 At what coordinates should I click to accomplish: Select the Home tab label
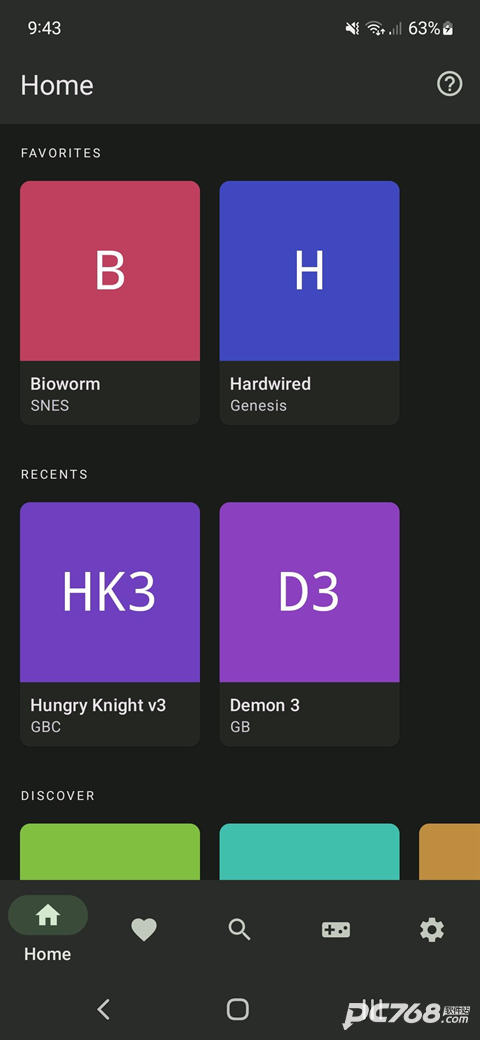[48, 954]
